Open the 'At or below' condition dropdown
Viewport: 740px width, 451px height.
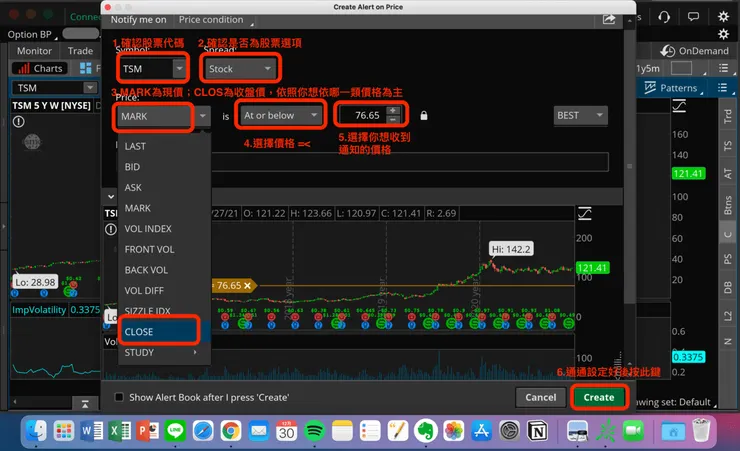280,116
